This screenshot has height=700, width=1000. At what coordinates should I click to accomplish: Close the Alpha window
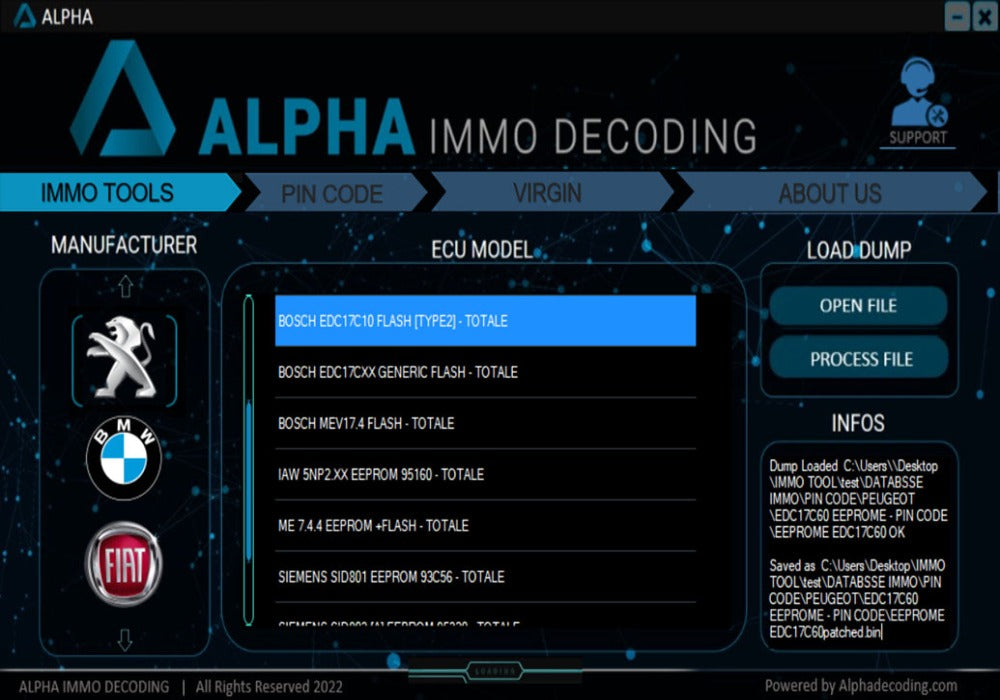click(x=985, y=17)
